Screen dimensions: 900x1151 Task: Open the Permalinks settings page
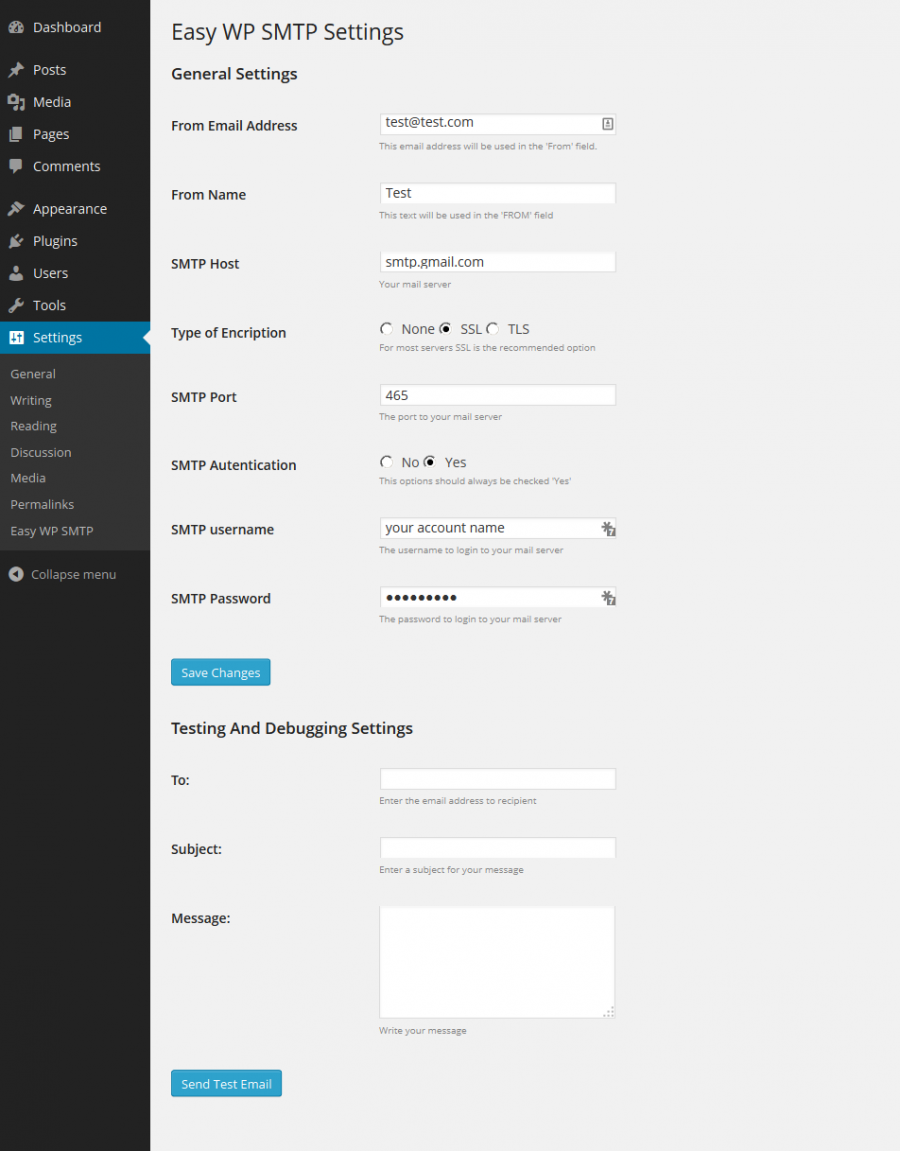pyautogui.click(x=41, y=504)
